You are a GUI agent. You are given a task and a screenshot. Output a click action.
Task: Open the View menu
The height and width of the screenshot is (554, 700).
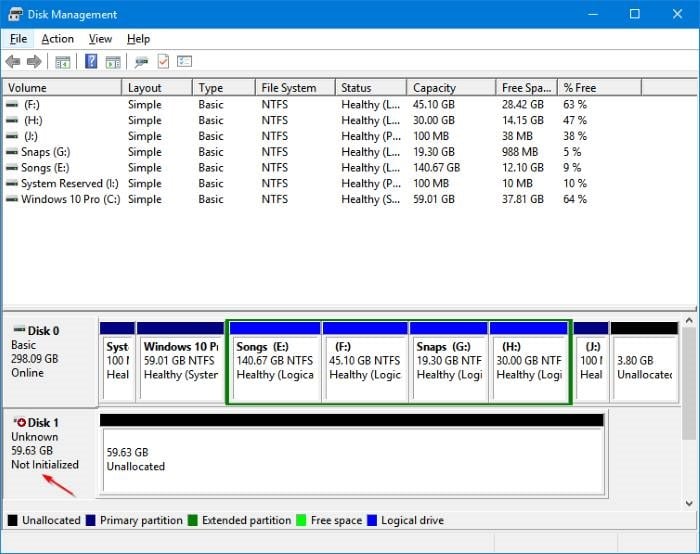[100, 39]
